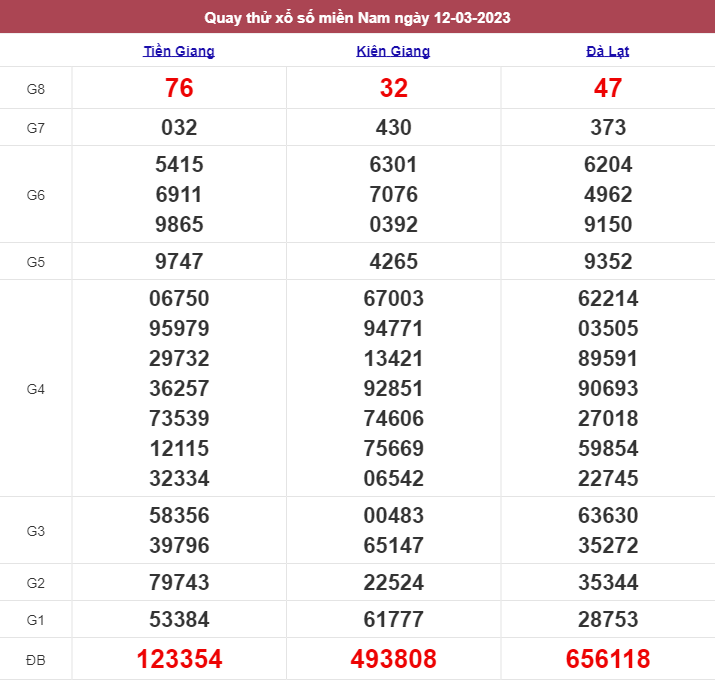
Task: Click G4 value 03505
Action: [608, 328]
